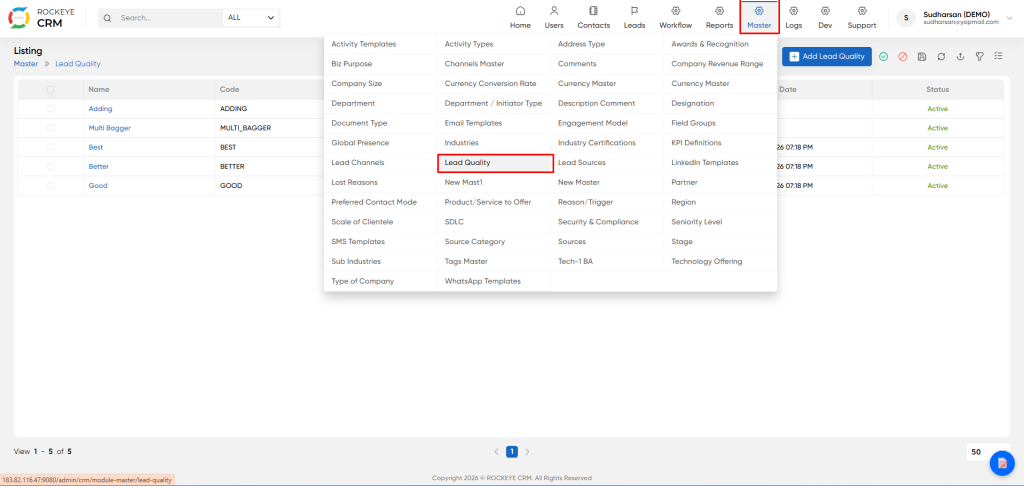This screenshot has width=1024, height=486.
Task: Open the Support section
Action: tap(861, 18)
